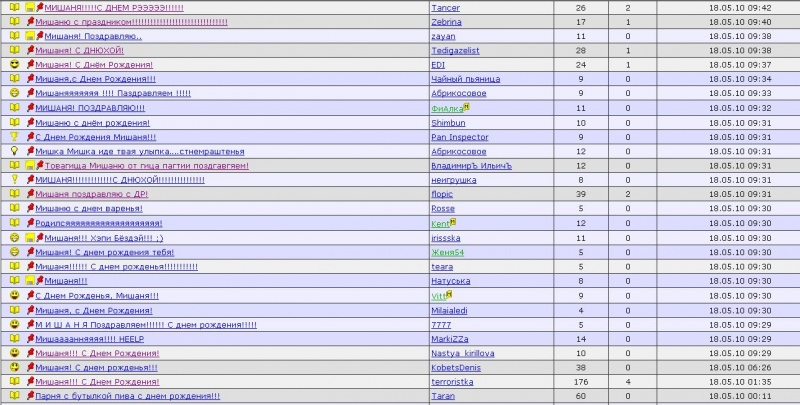Viewport: 800px width, 405px height.
Task: Open topic 'Мишаню с днем варенья!'
Action: 89,209
